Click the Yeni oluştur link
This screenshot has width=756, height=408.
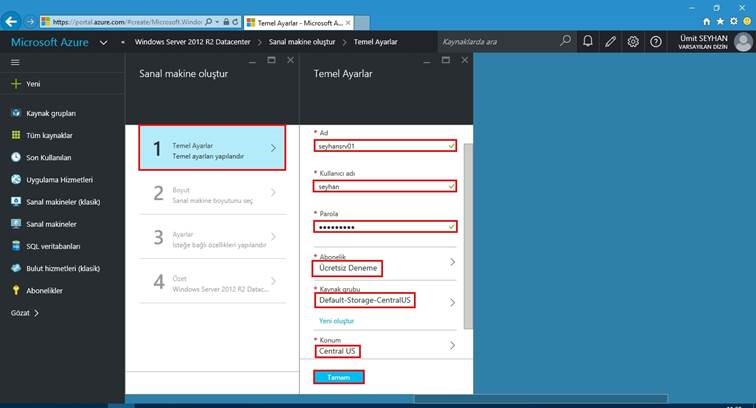tap(337, 321)
